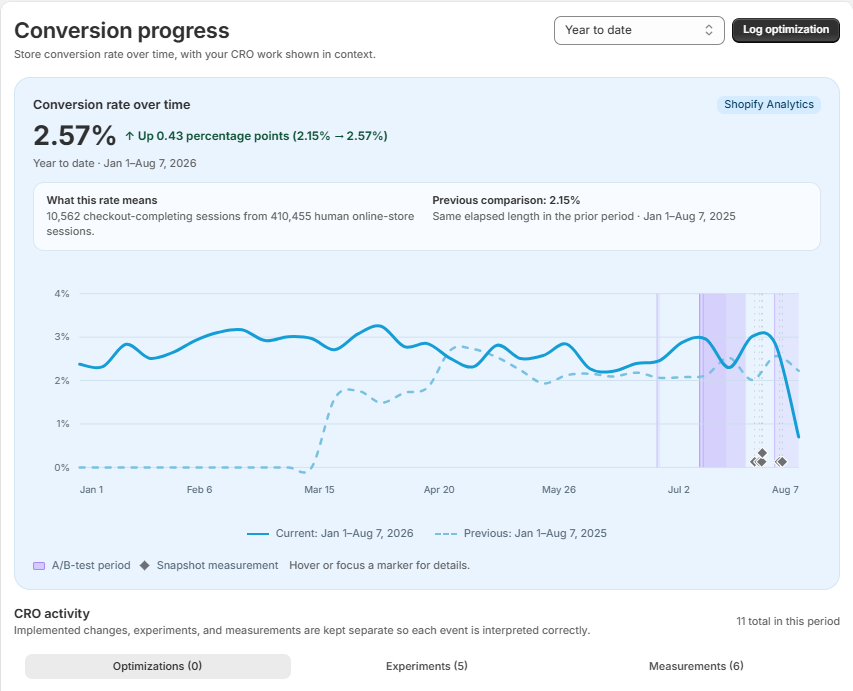
Task: Select the Measurements (6) tab
Action: click(696, 666)
